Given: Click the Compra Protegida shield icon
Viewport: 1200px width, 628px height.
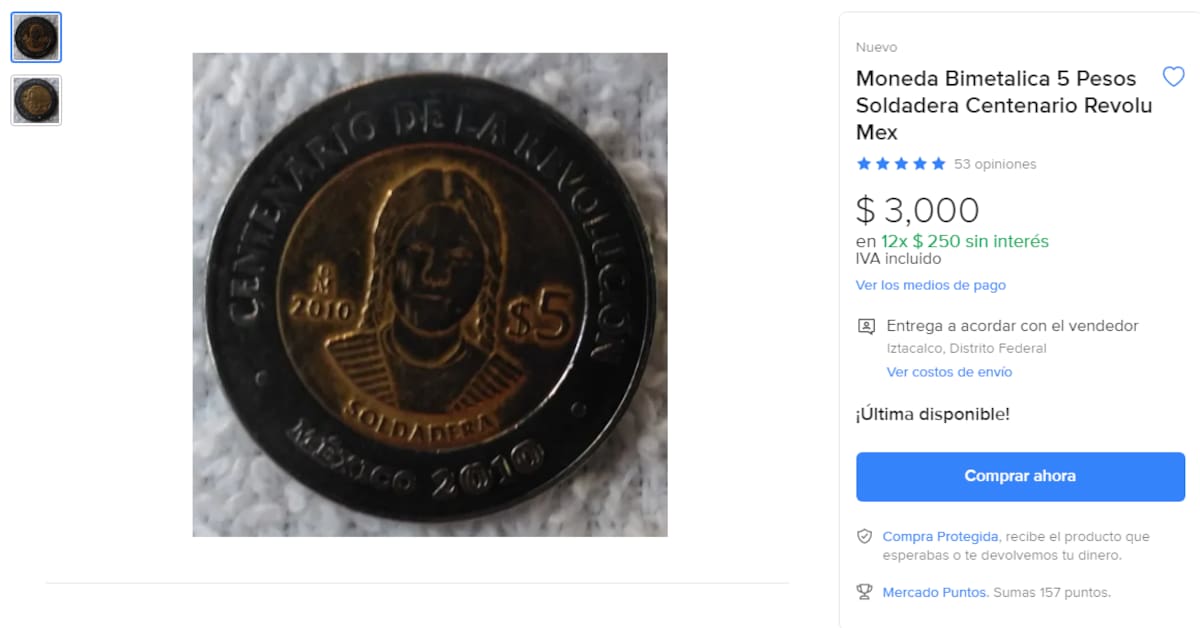Looking at the screenshot, I should click(865, 537).
